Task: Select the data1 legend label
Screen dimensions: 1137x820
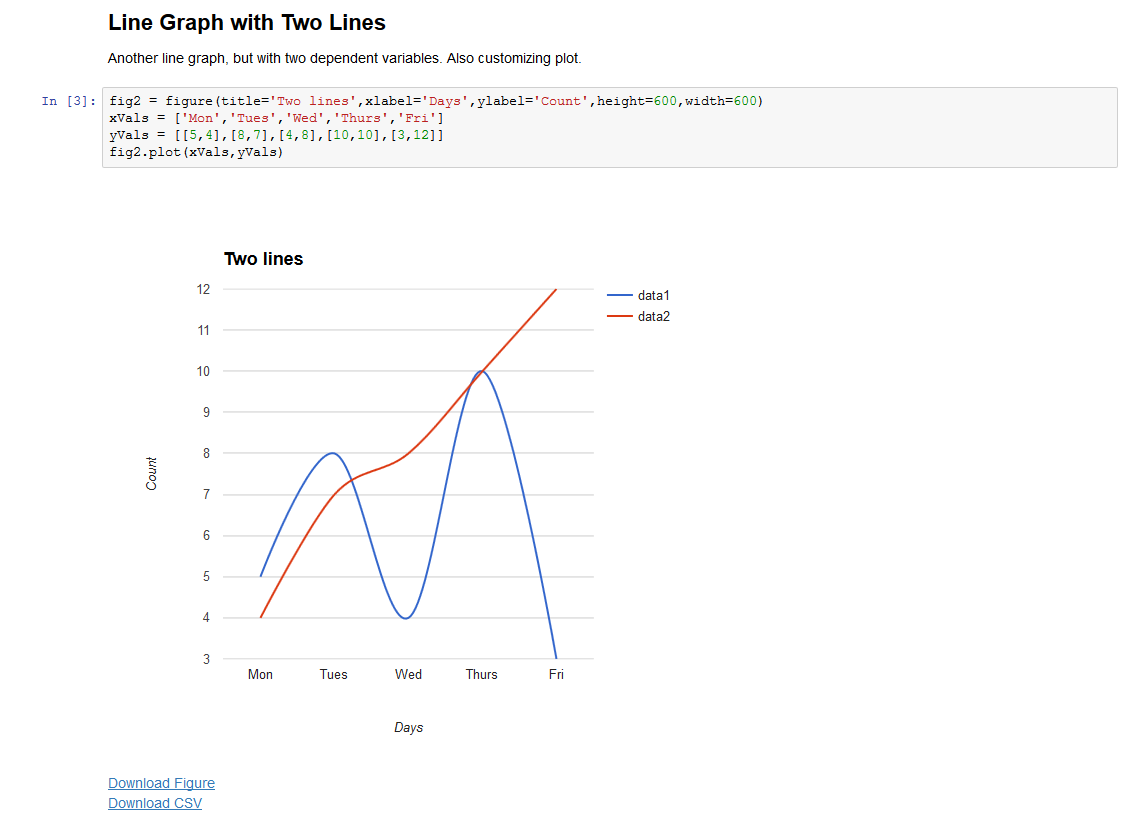Action: click(x=653, y=295)
